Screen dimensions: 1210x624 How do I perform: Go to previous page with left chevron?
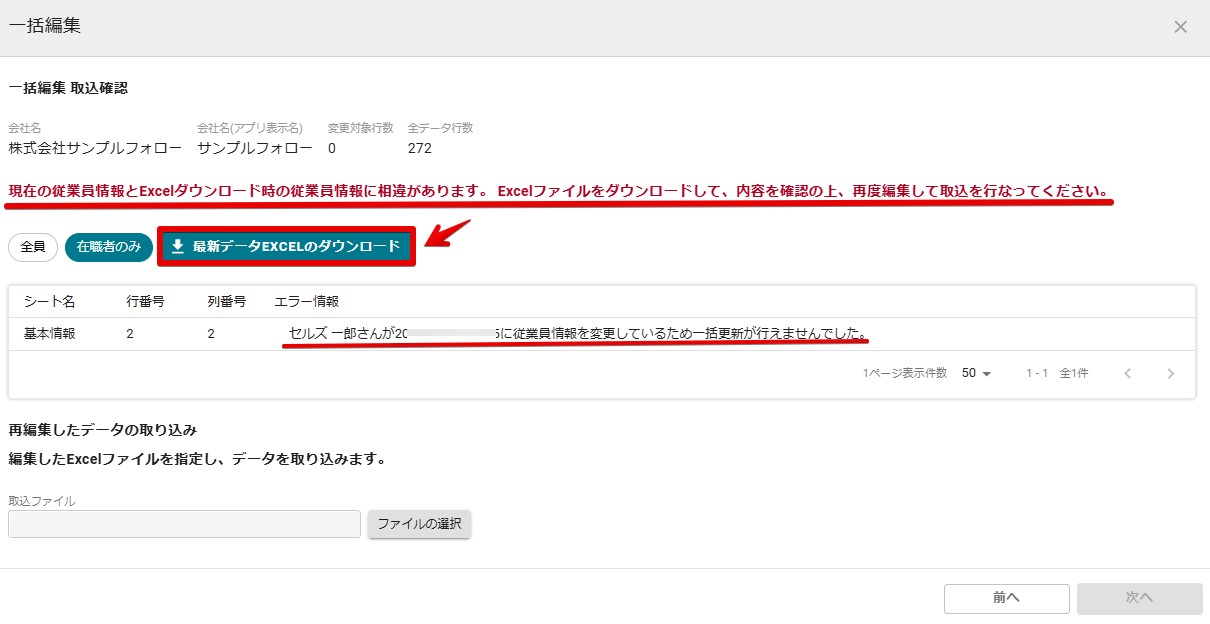point(1128,373)
